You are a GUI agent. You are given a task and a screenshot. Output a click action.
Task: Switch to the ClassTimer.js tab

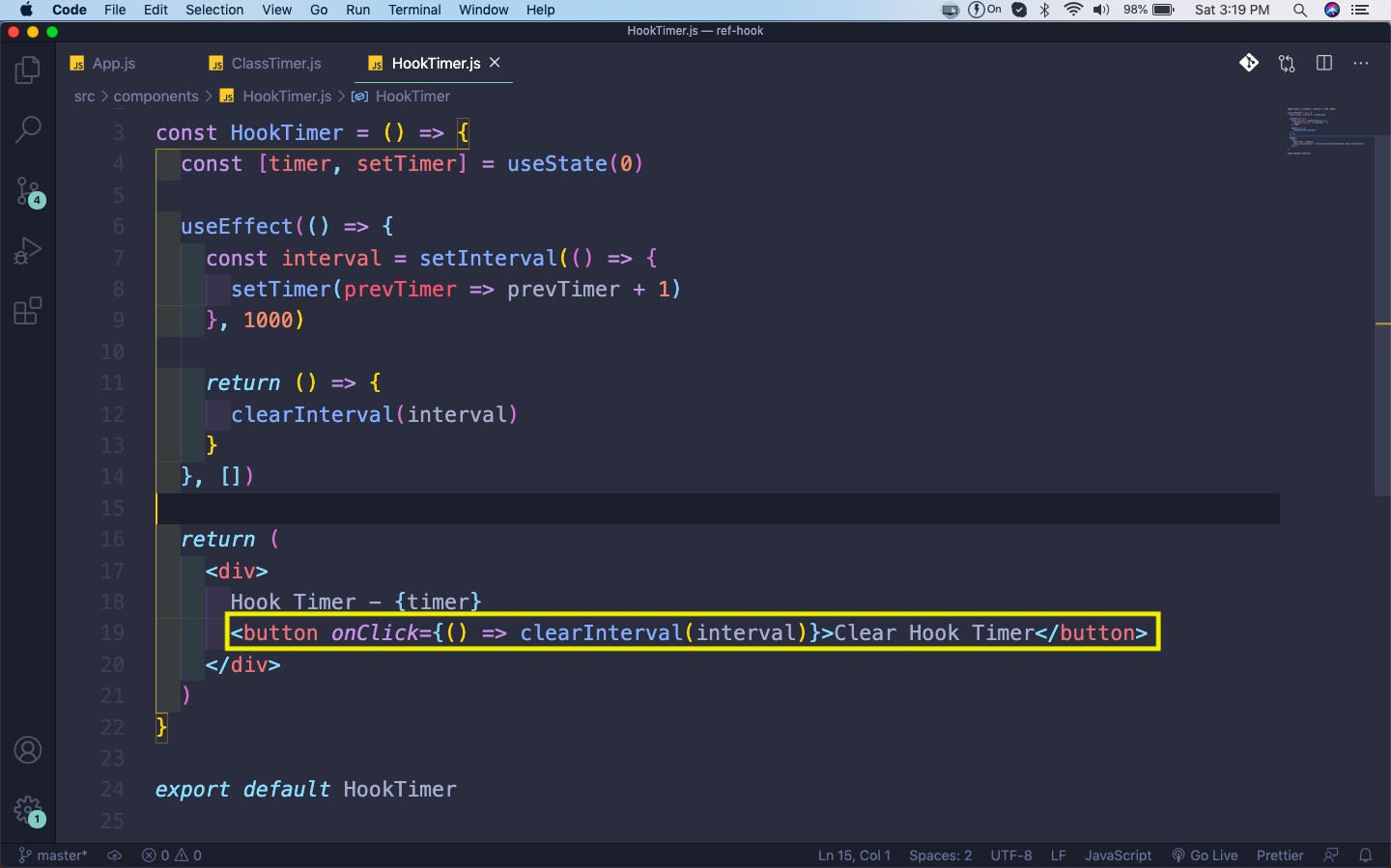[x=266, y=64]
